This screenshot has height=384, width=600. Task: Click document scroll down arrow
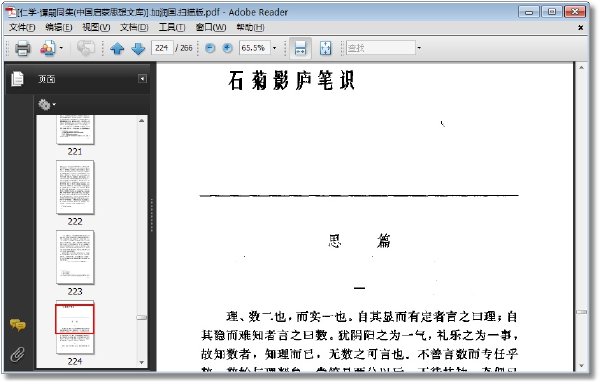click(581, 366)
